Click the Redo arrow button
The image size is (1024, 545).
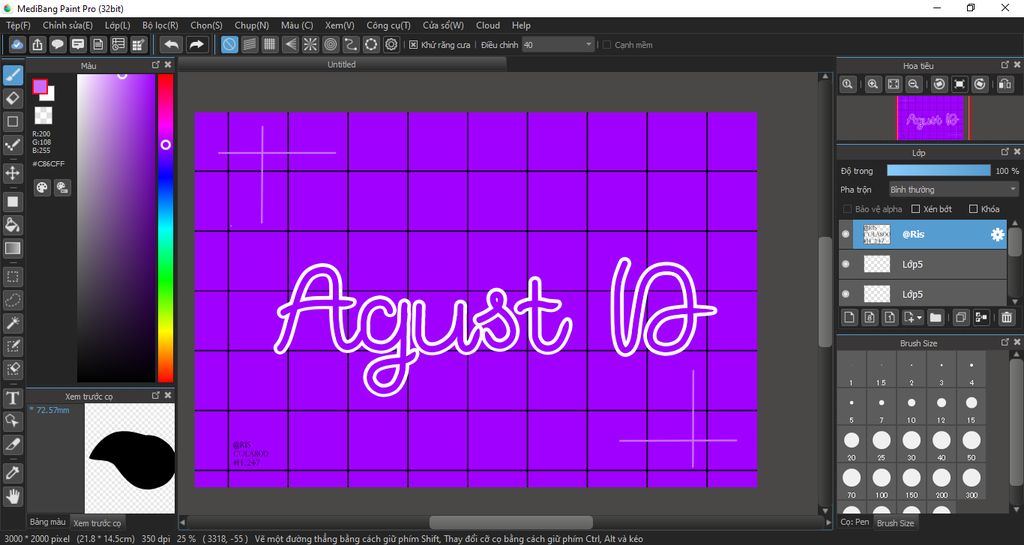(196, 44)
